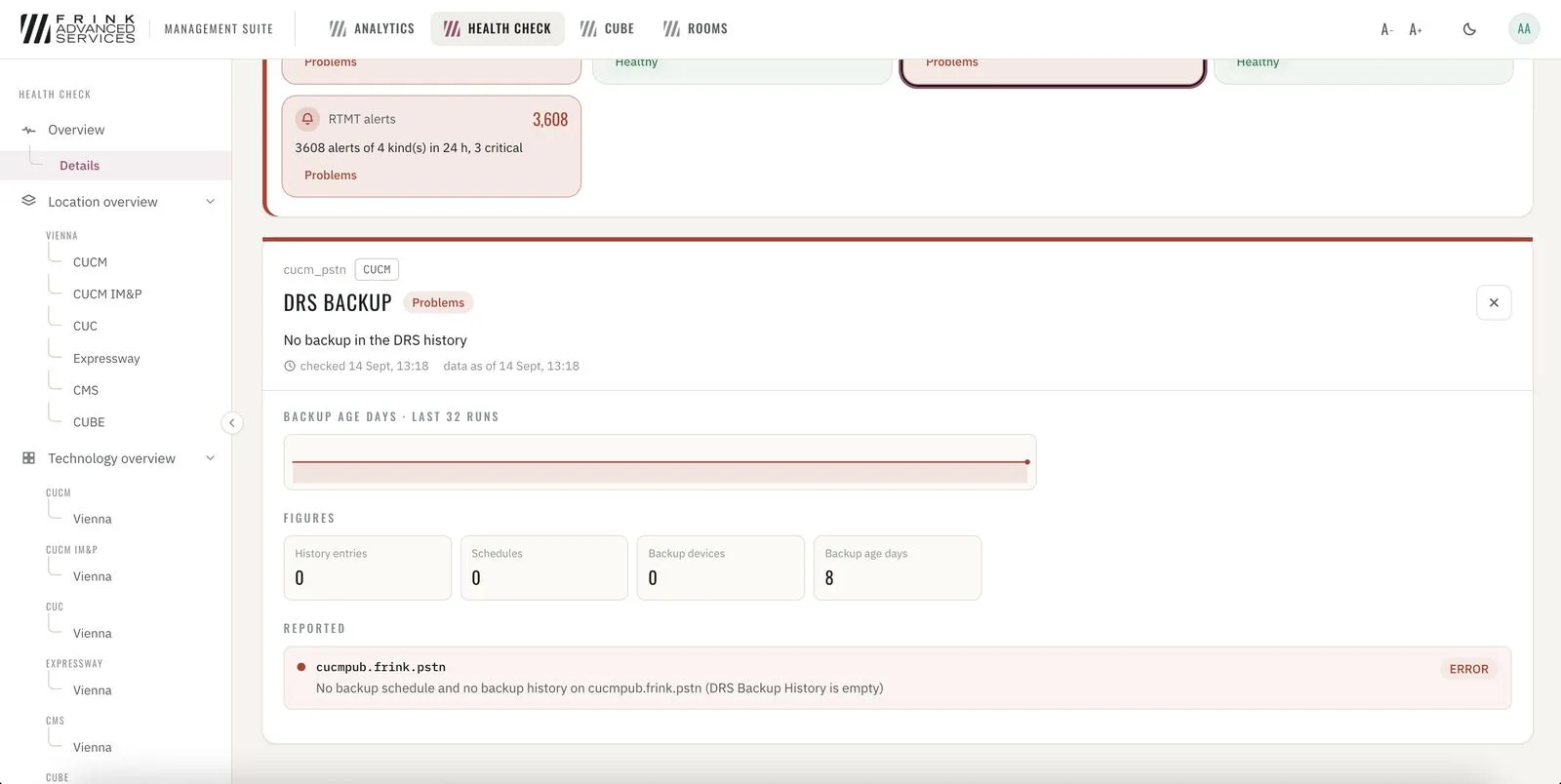Click the backup age days trend chart
Viewport: 1561px width, 784px height.
click(660, 462)
